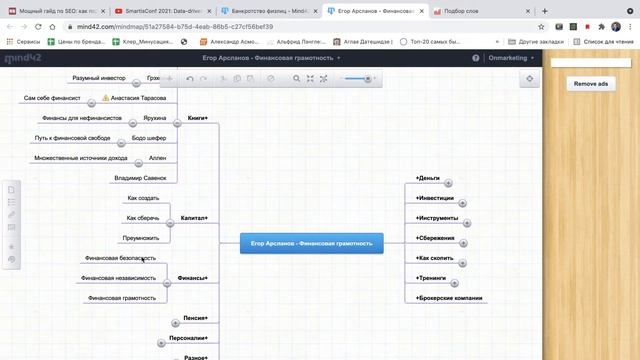
Task: Switch to the Подбор слов tab
Action: coord(481,11)
